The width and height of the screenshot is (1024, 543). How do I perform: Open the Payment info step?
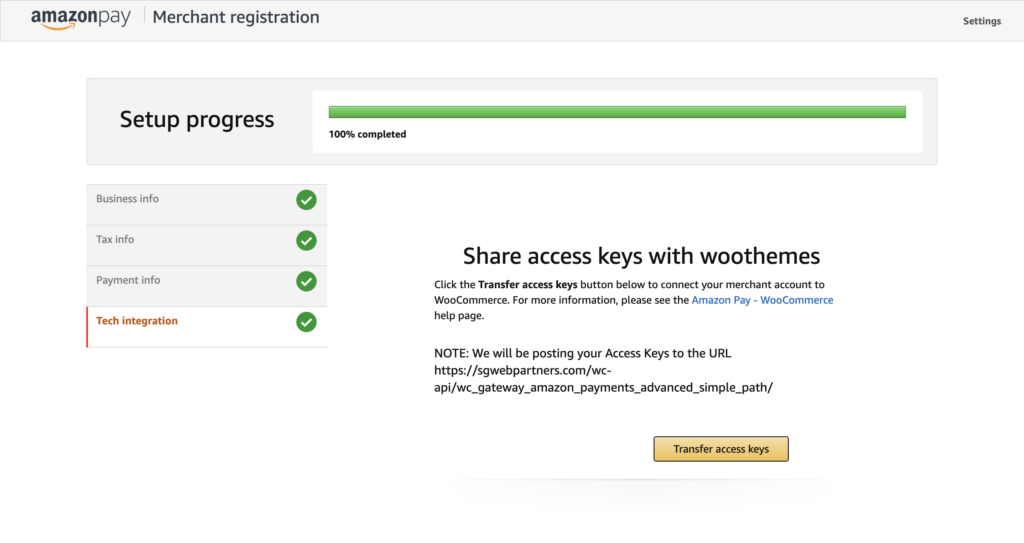point(128,280)
